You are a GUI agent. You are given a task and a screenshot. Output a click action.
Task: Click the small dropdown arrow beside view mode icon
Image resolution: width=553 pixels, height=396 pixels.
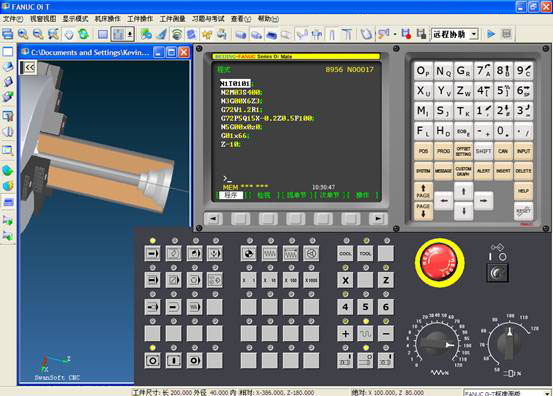point(130,34)
